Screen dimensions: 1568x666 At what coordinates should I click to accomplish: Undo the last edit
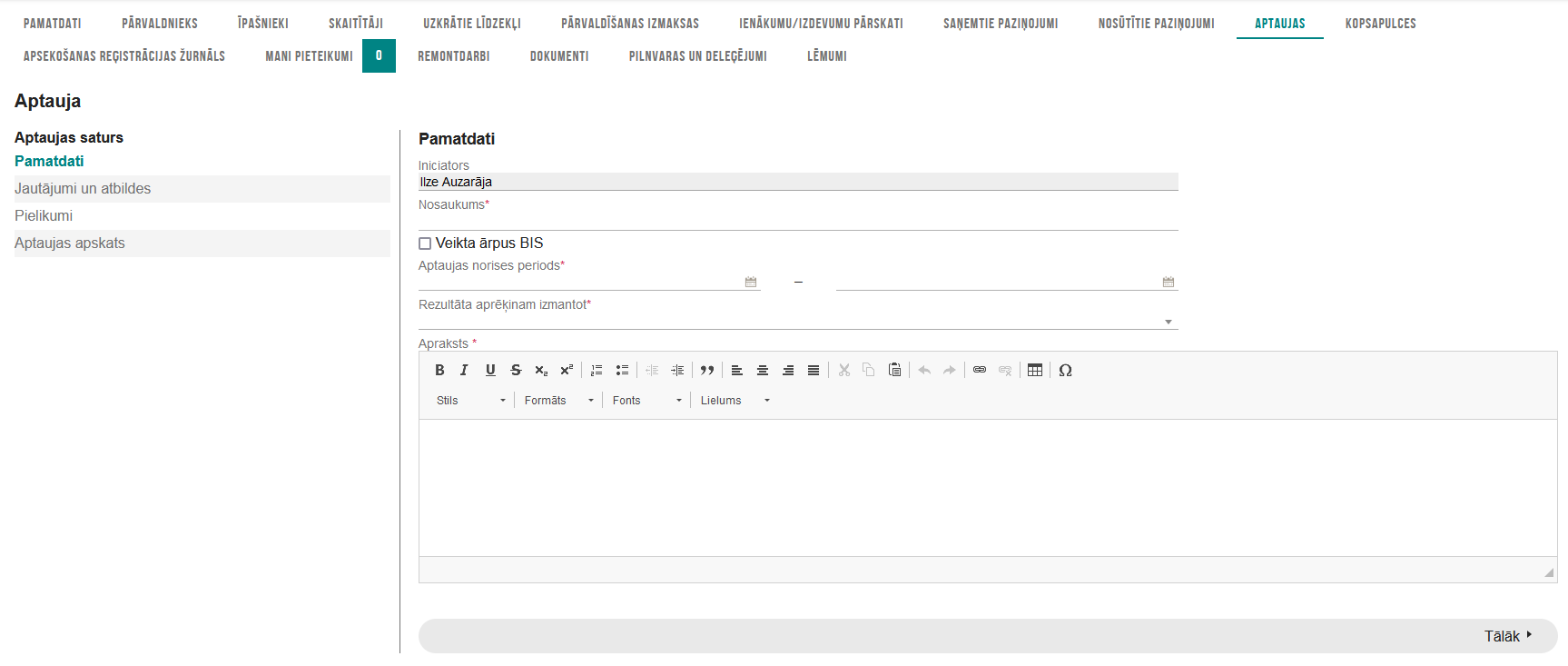[x=924, y=370]
